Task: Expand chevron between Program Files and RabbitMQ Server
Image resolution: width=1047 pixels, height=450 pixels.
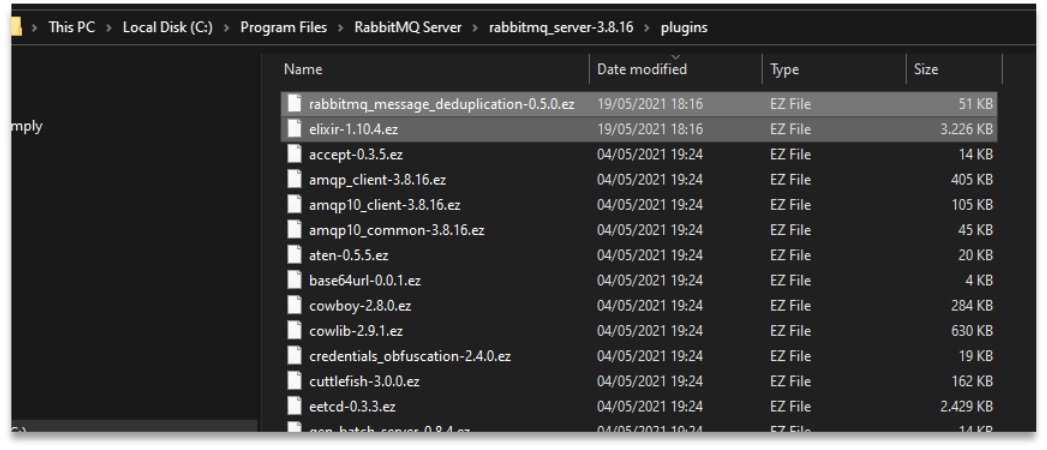Action: pos(341,28)
